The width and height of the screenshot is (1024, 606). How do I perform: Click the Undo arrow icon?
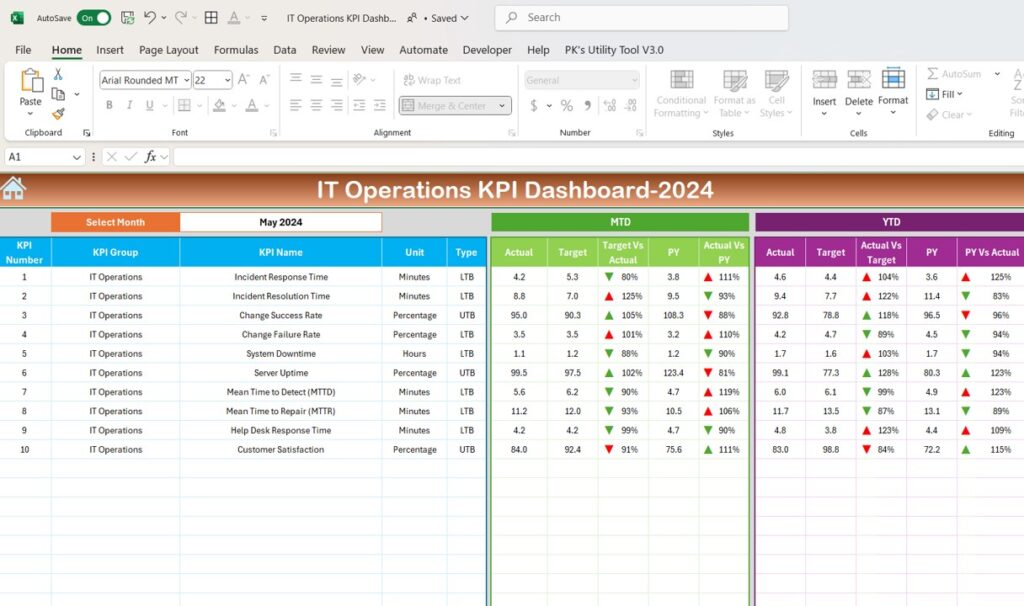[150, 18]
